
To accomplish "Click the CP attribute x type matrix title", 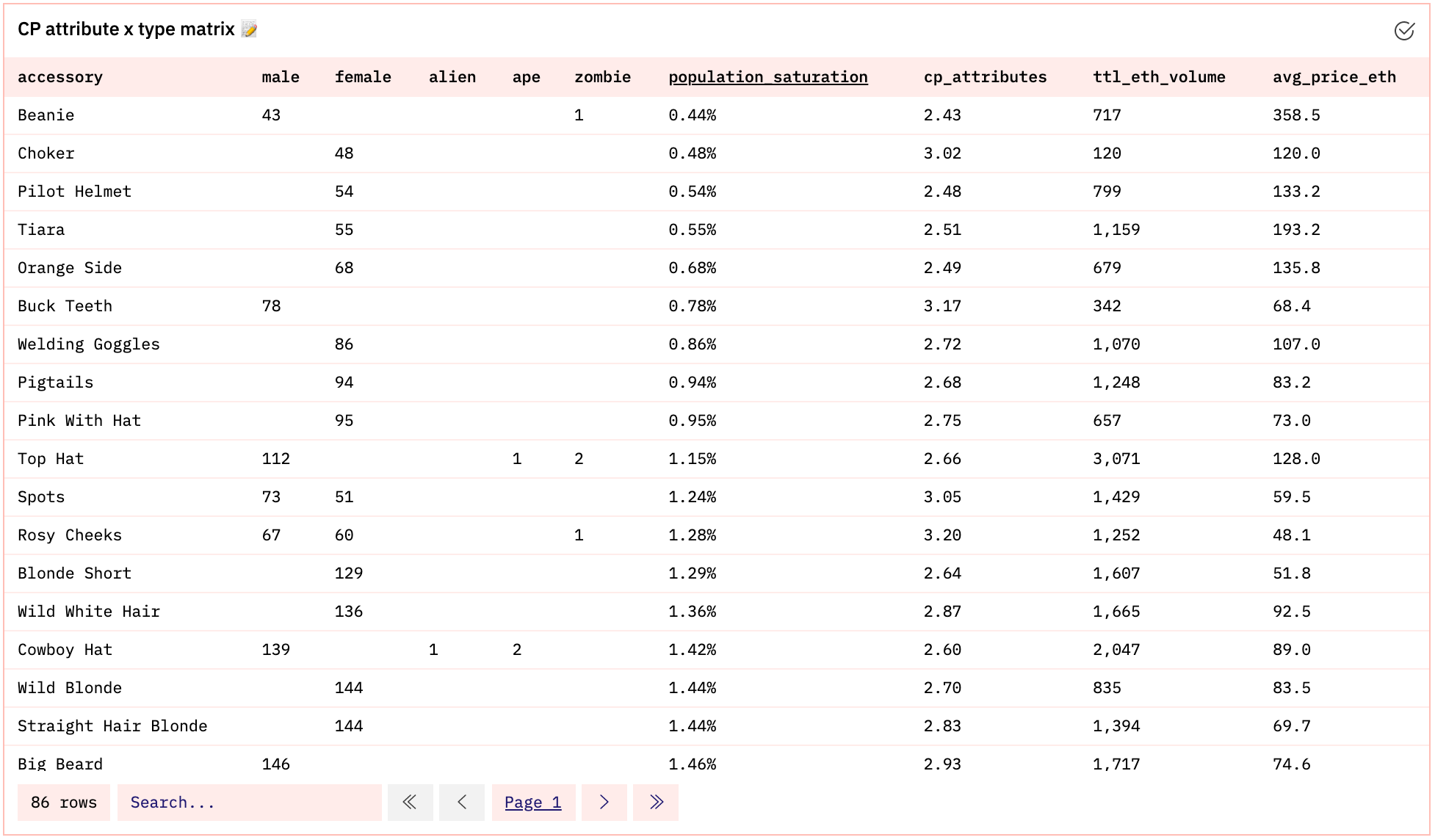I will pyautogui.click(x=125, y=29).
